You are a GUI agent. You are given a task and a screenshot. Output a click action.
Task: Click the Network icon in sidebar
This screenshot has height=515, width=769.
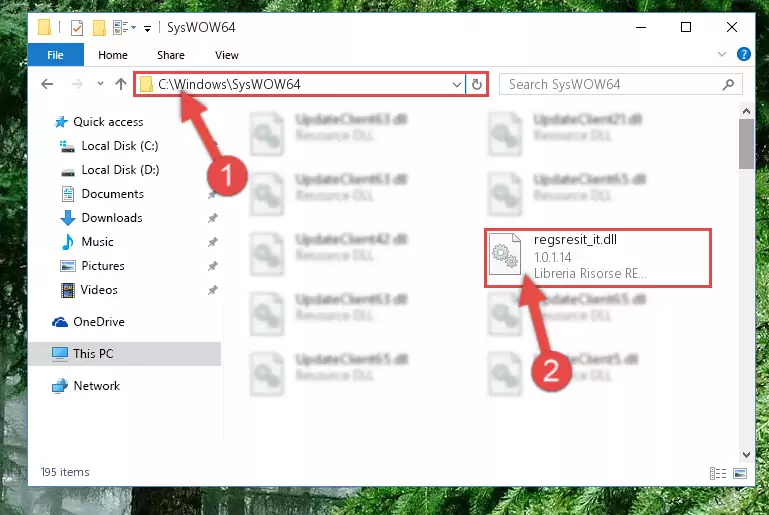tap(60, 386)
